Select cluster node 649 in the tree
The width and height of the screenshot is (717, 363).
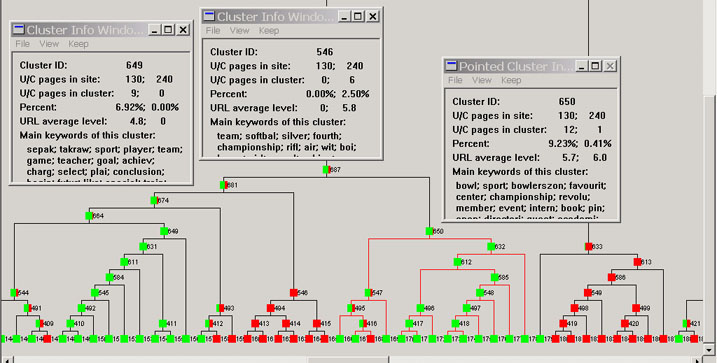tap(164, 231)
